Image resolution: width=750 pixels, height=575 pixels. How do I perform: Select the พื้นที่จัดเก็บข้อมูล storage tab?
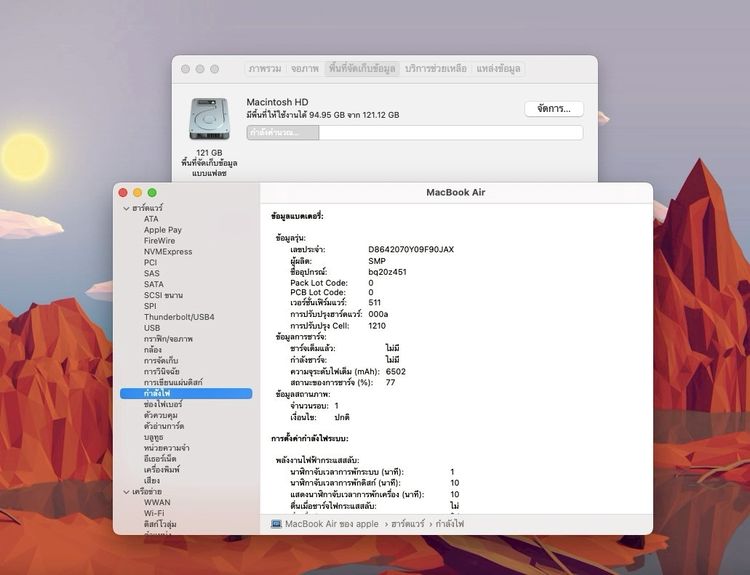pos(362,68)
